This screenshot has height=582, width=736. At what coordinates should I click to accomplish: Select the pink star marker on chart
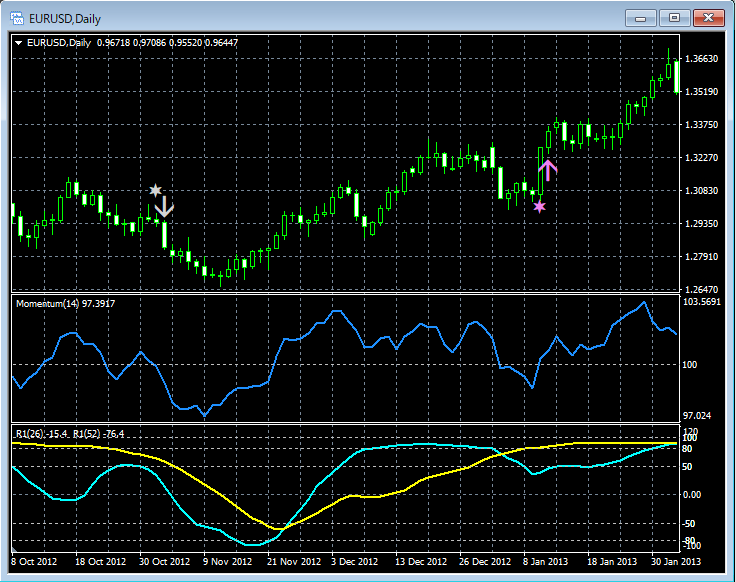[x=540, y=207]
